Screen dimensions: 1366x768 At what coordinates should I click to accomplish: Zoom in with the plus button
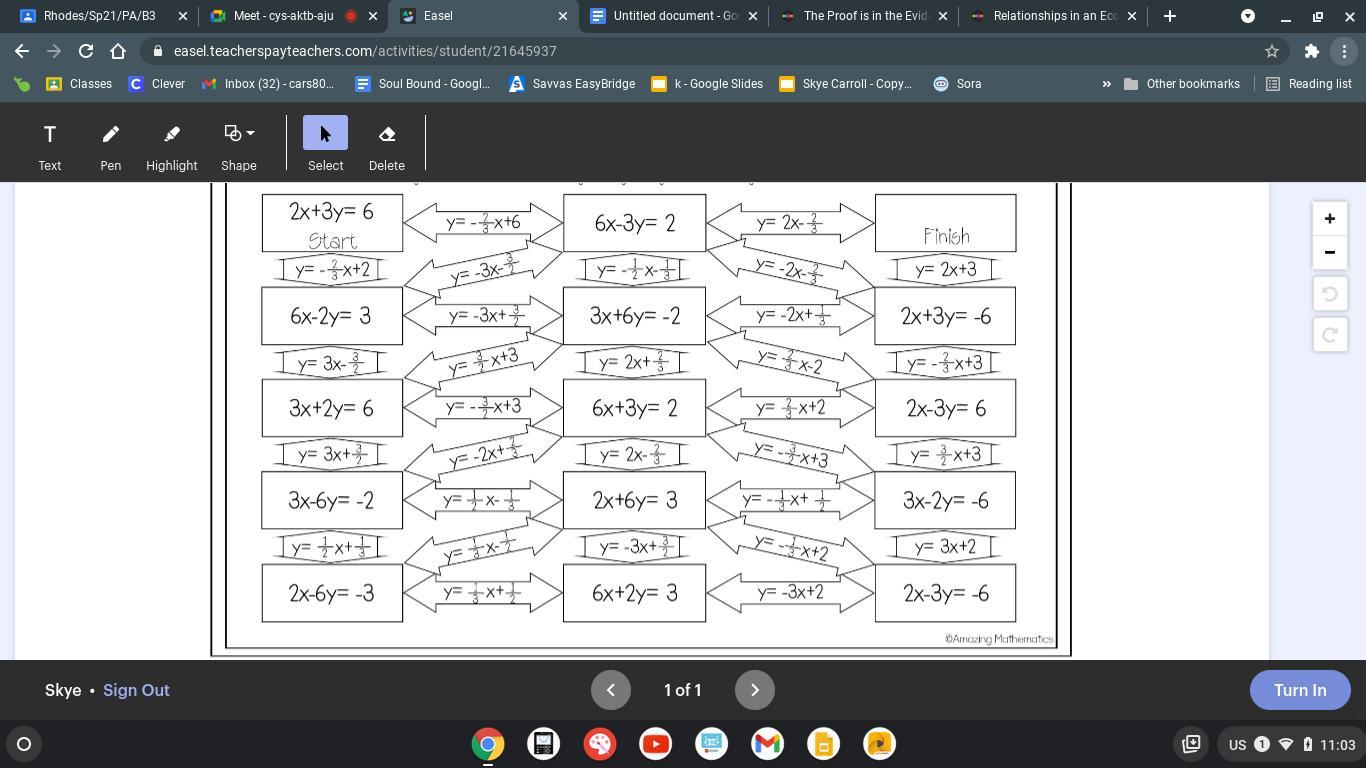(1329, 219)
